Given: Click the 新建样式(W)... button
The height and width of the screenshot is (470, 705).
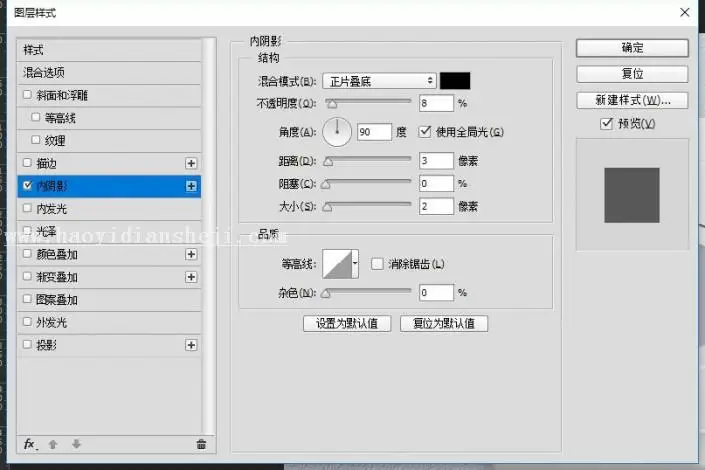Looking at the screenshot, I should click(632, 100).
